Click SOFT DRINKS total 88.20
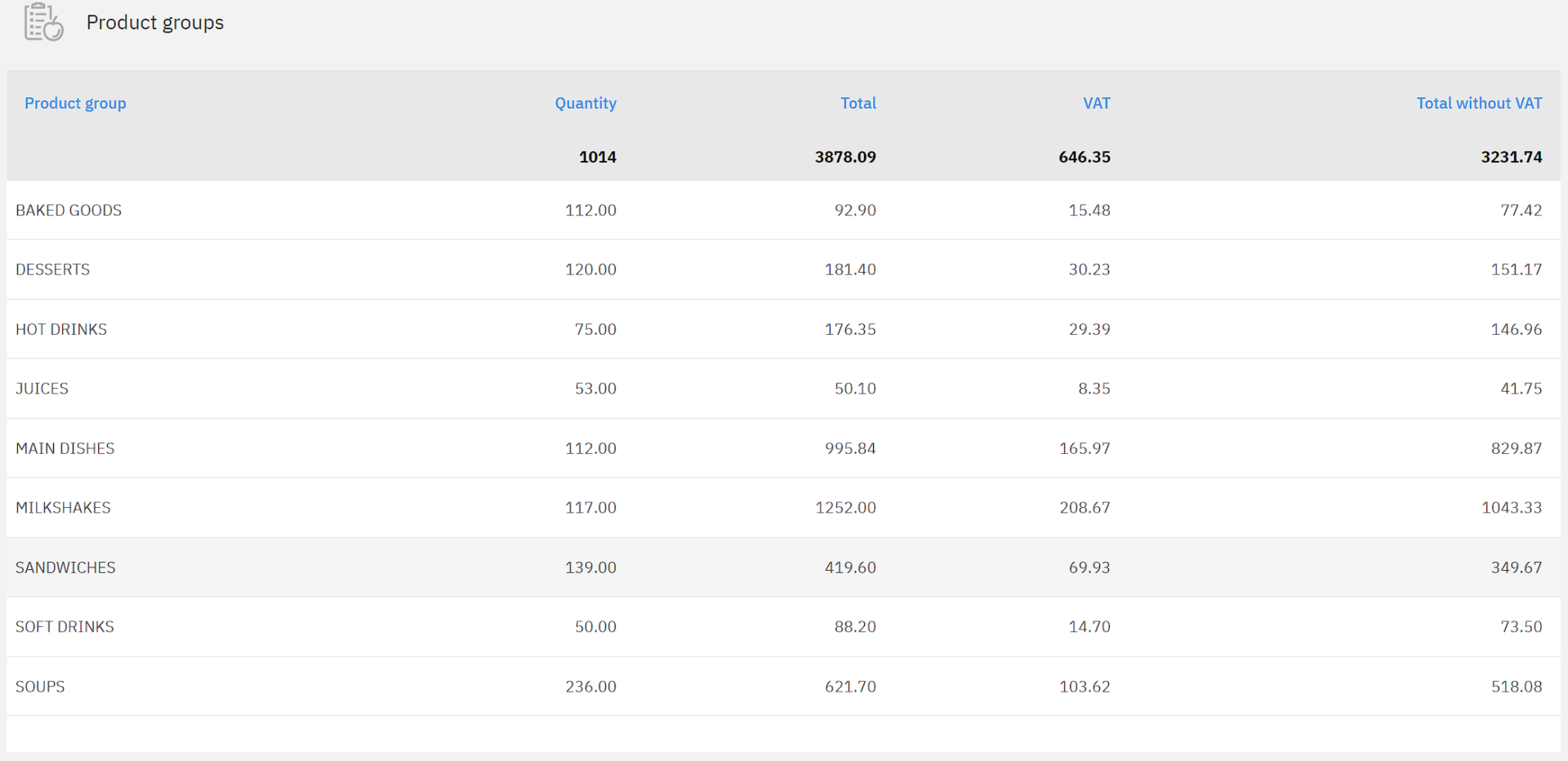 coord(855,627)
